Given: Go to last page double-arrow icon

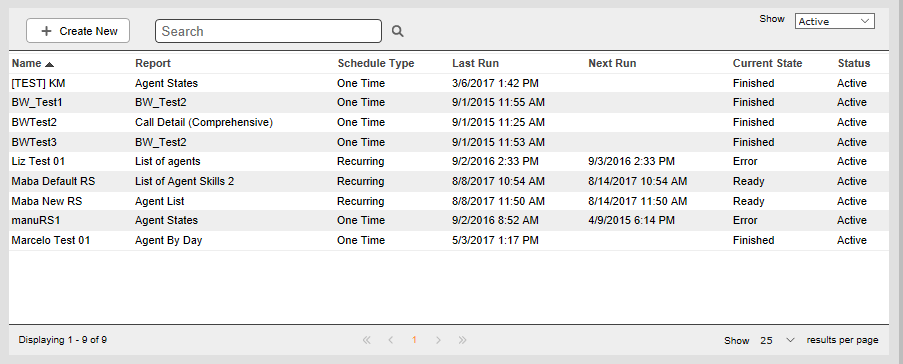Looking at the screenshot, I should pos(462,340).
